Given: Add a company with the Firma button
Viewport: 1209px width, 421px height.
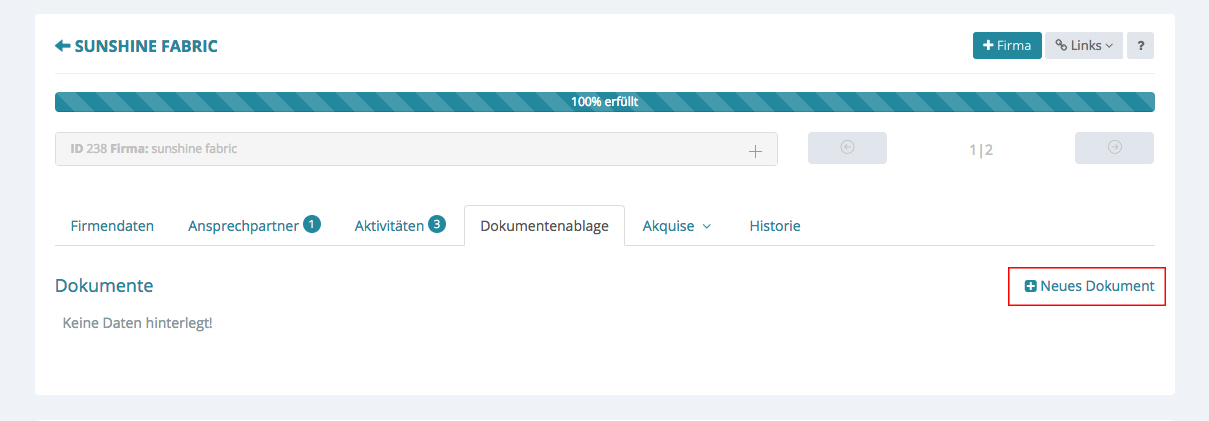Looking at the screenshot, I should coord(1006,46).
